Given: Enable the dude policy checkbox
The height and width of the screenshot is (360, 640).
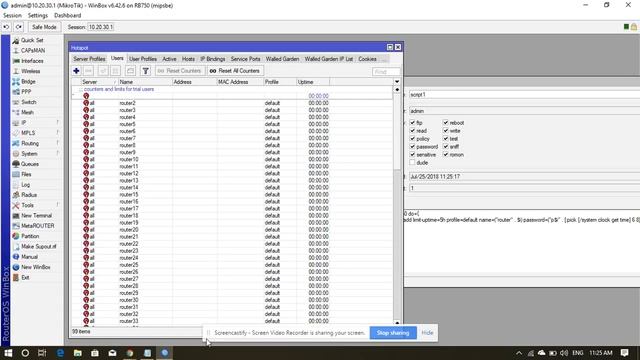Looking at the screenshot, I should pos(412,162).
